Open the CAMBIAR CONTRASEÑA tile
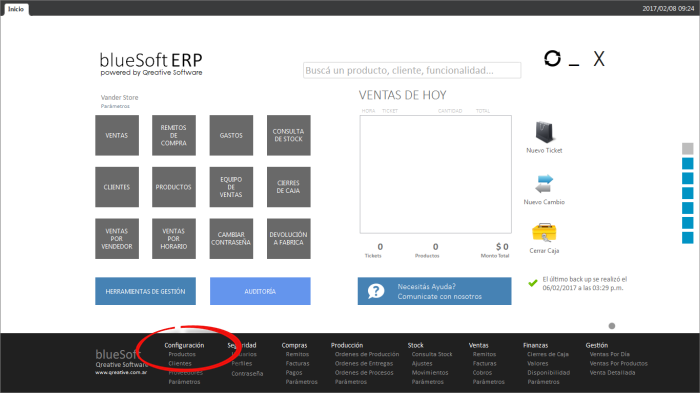 pos(231,238)
